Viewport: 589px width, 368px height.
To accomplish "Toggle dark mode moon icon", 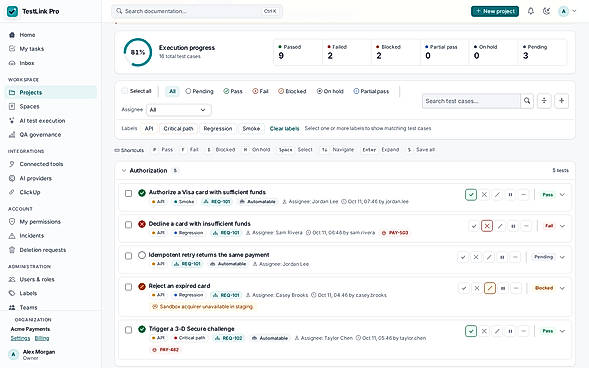I will [x=547, y=11].
